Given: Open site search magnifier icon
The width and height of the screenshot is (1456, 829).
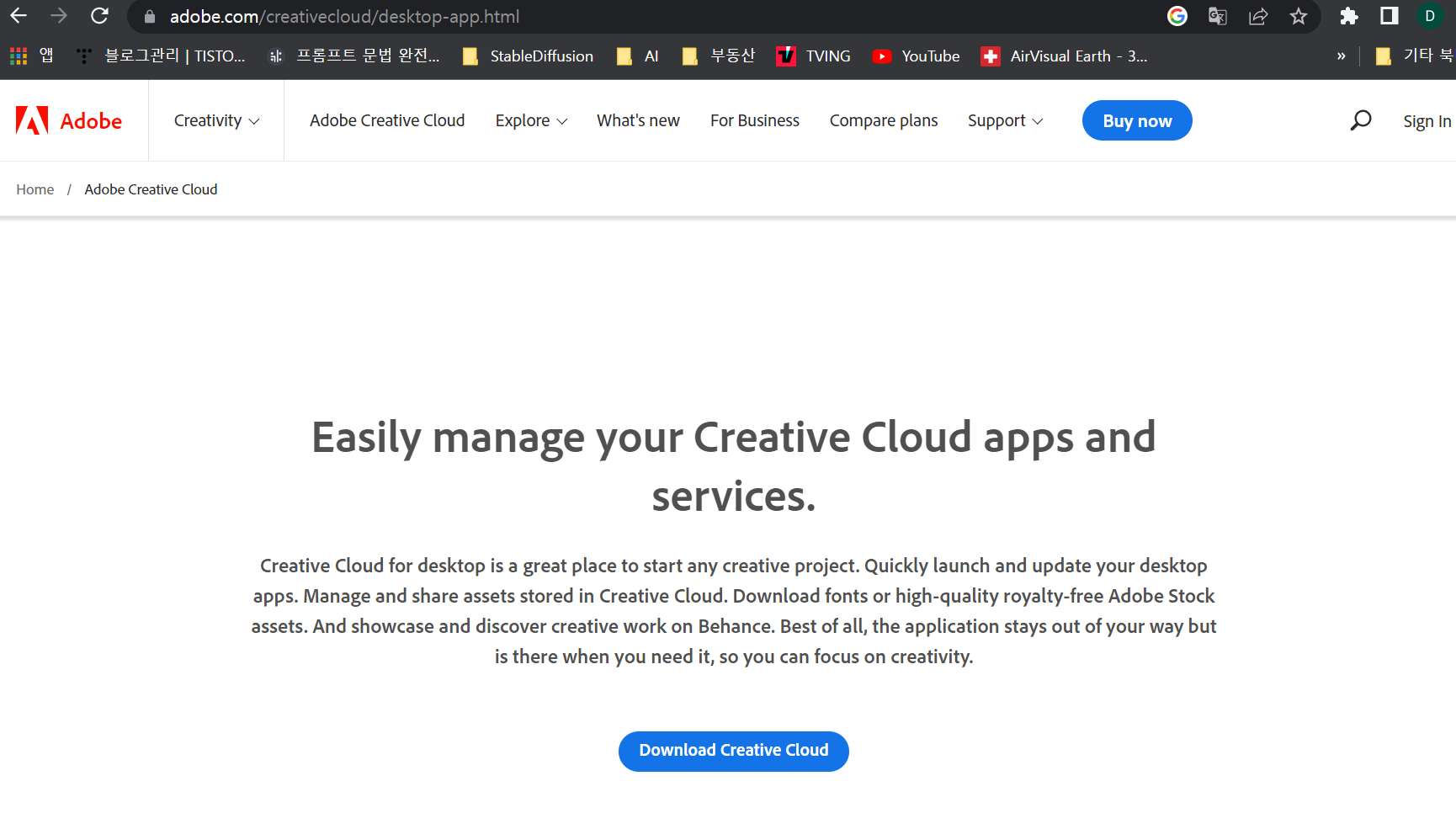Looking at the screenshot, I should [1361, 120].
